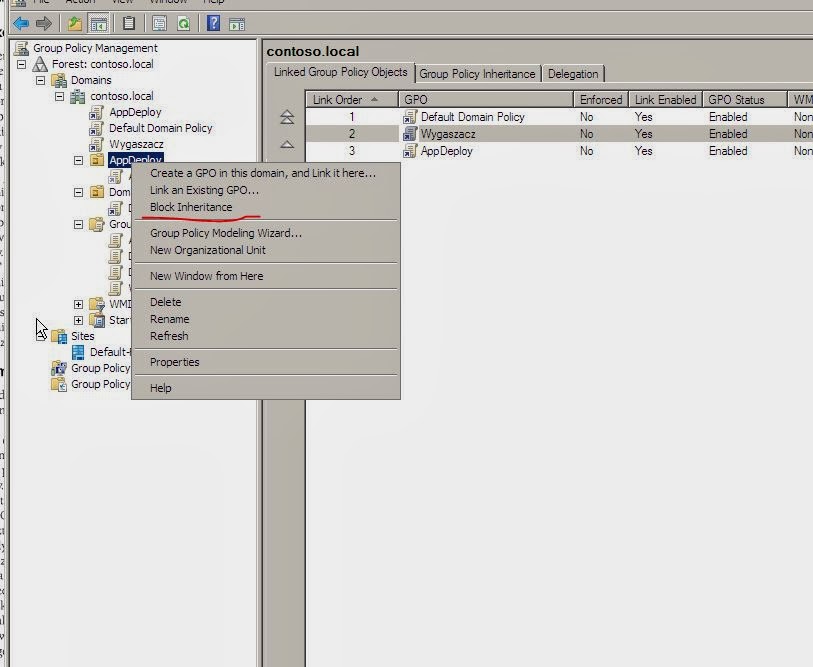Image resolution: width=813 pixels, height=667 pixels.
Task: Click the Export List toolbar icon
Action: (159, 23)
